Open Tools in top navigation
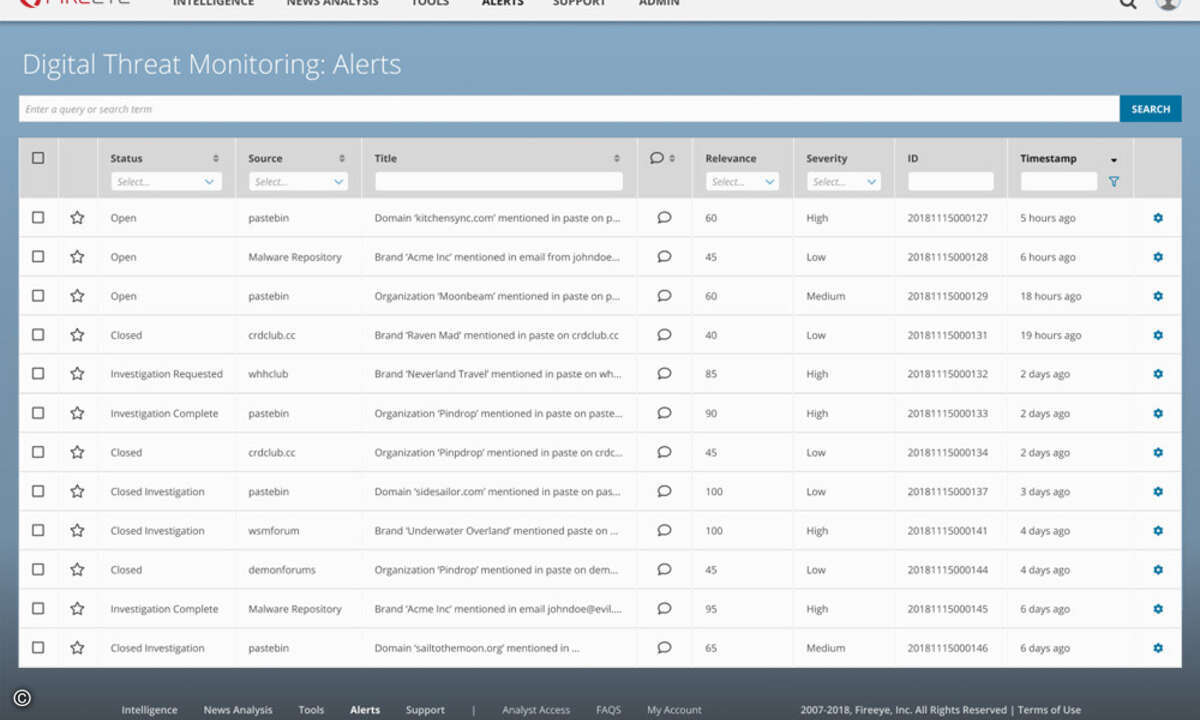The image size is (1200, 720). click(430, 3)
